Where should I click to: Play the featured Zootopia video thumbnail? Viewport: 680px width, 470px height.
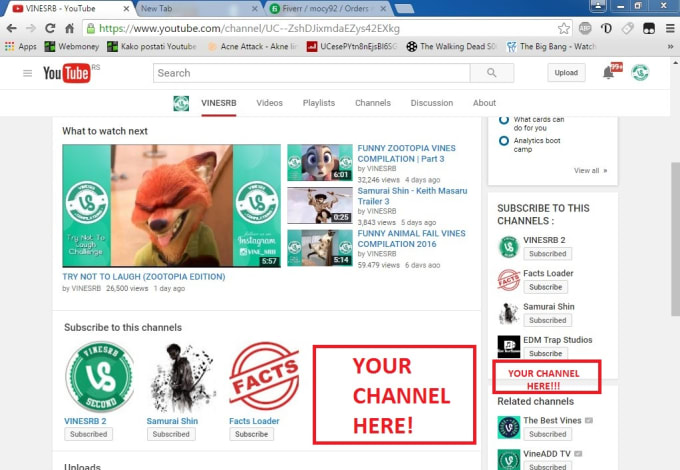point(171,206)
